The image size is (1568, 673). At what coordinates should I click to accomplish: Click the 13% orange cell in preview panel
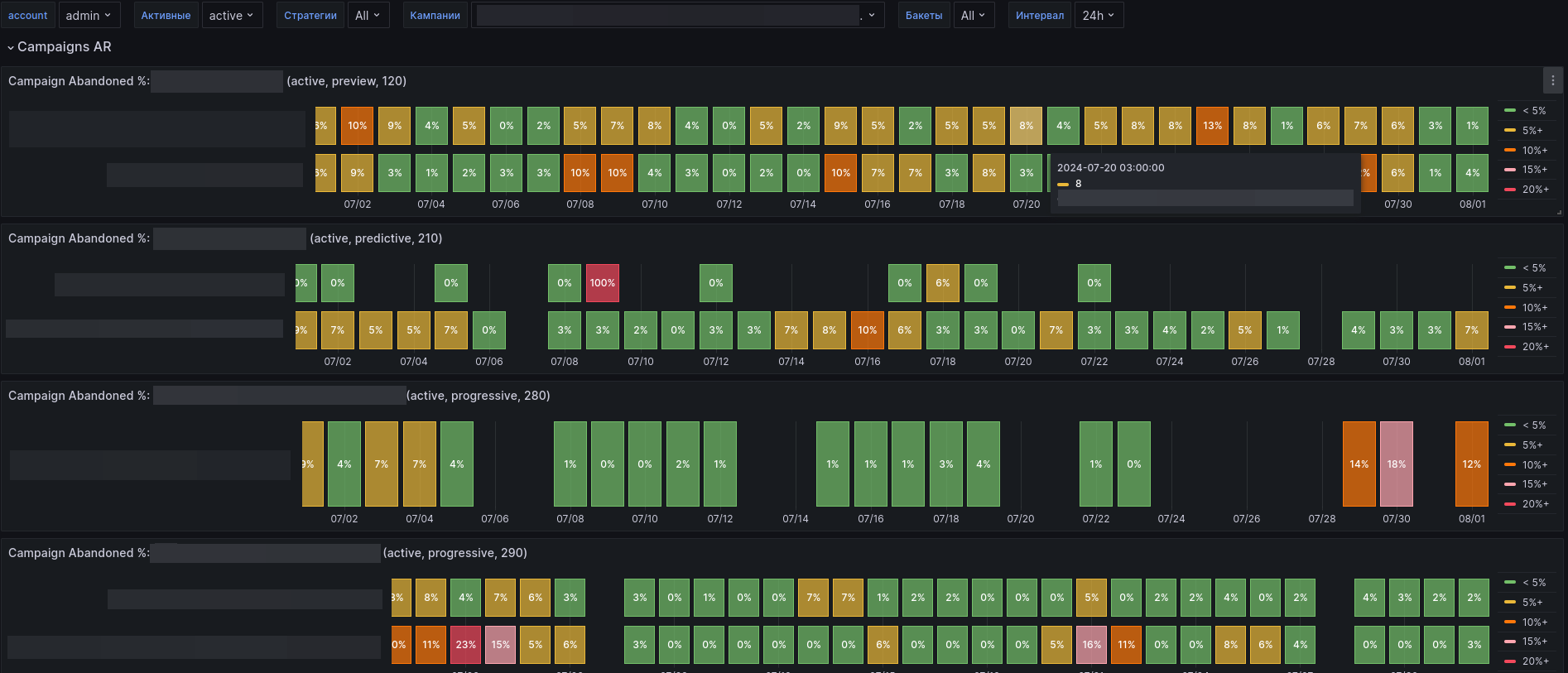coord(1212,126)
